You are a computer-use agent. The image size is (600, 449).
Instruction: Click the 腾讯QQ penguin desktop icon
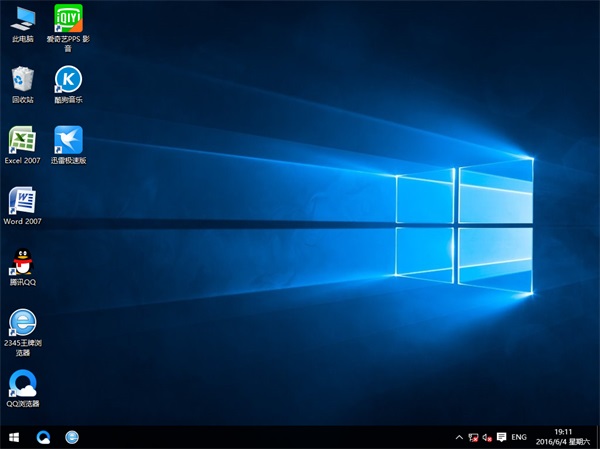pos(22,262)
